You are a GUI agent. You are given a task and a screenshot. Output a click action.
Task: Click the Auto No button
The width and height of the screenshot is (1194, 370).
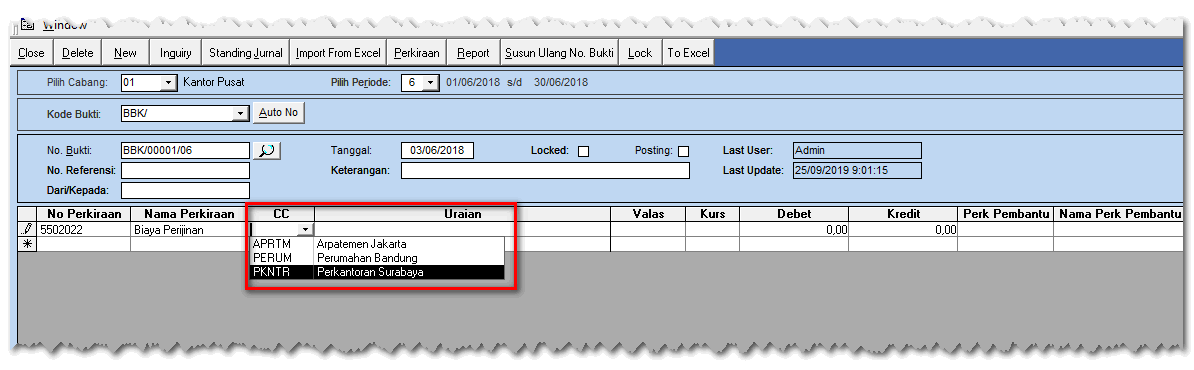278,113
